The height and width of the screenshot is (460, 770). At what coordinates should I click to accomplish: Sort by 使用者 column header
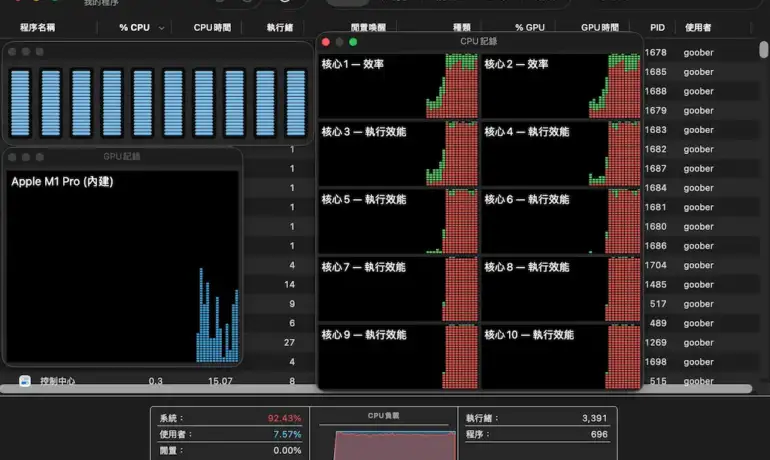pos(698,27)
